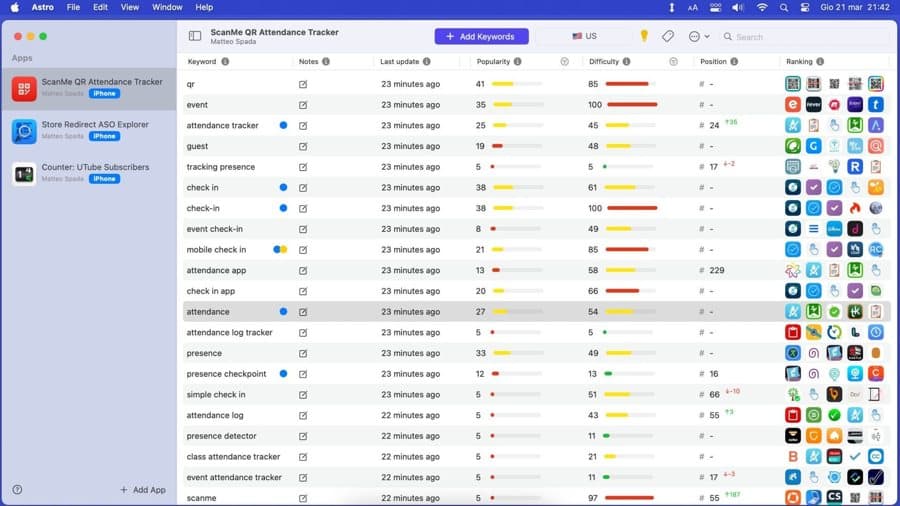Viewport: 900px width, 506px height.
Task: Open the US store country selector
Action: pyautogui.click(x=585, y=36)
